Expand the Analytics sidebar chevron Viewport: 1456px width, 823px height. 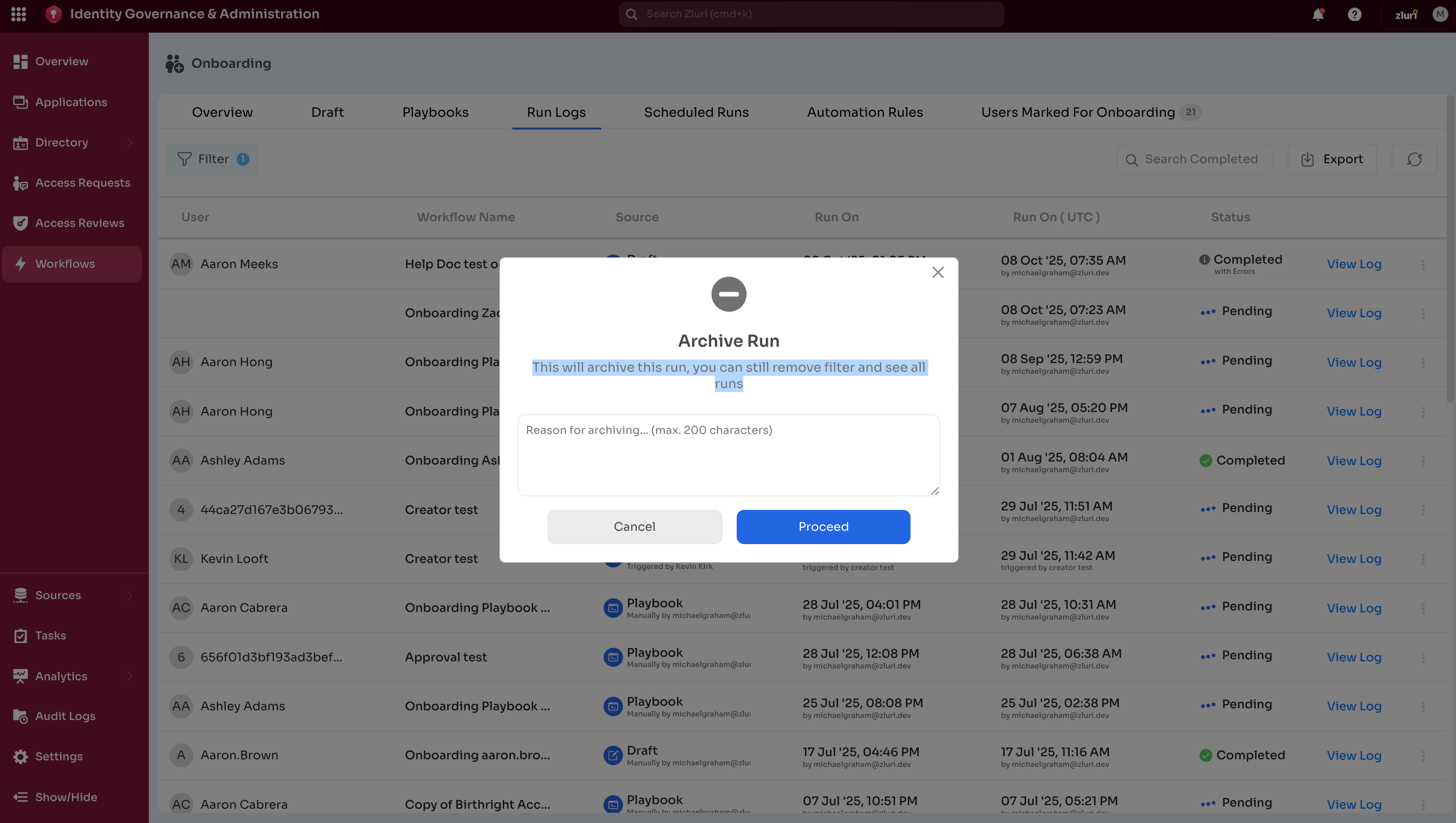point(130,676)
